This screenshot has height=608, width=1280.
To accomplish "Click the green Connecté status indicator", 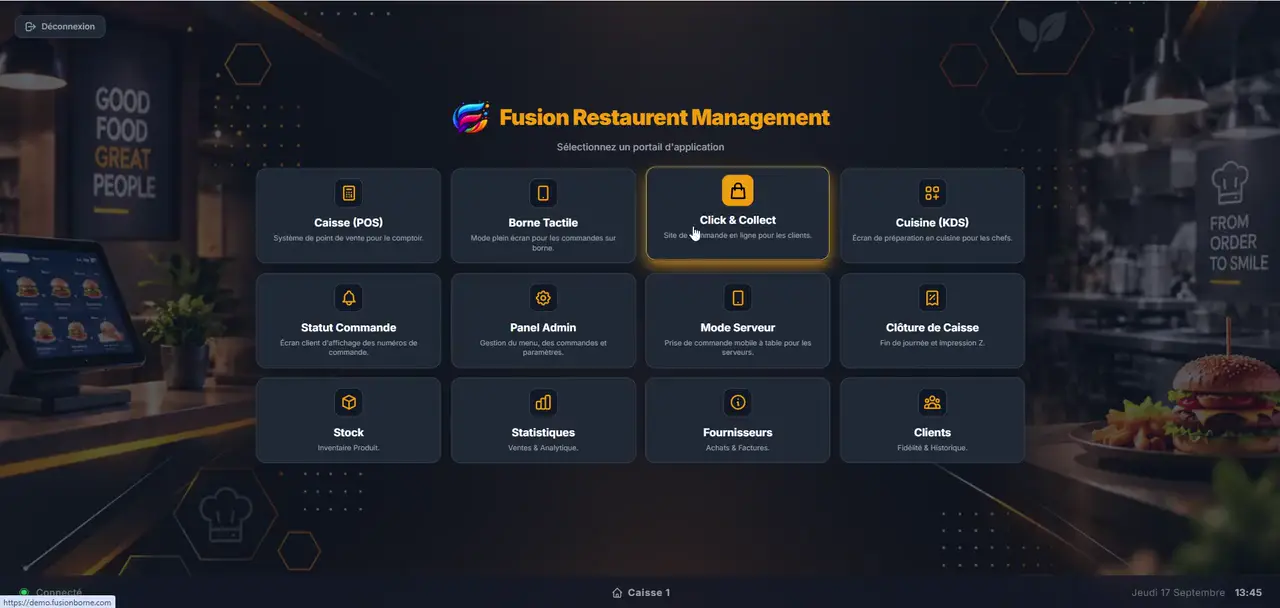I will [x=24, y=593].
